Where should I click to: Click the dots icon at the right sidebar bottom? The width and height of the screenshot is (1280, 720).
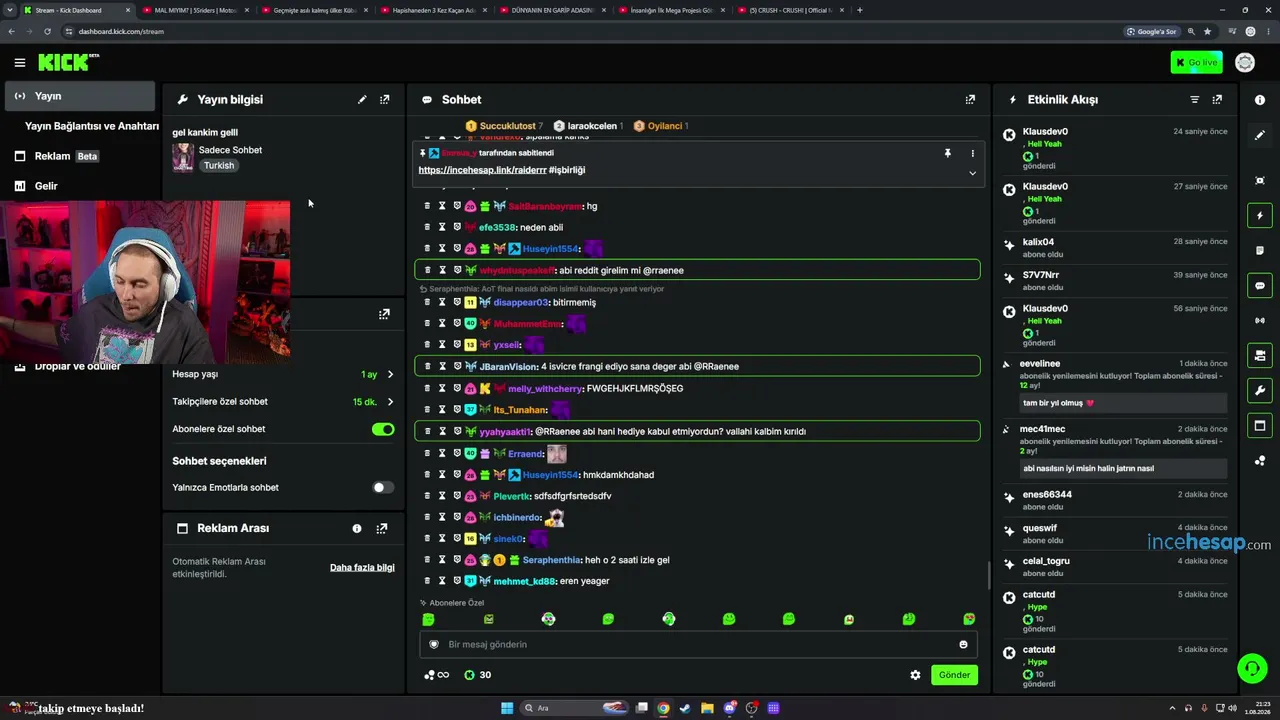point(1260,461)
